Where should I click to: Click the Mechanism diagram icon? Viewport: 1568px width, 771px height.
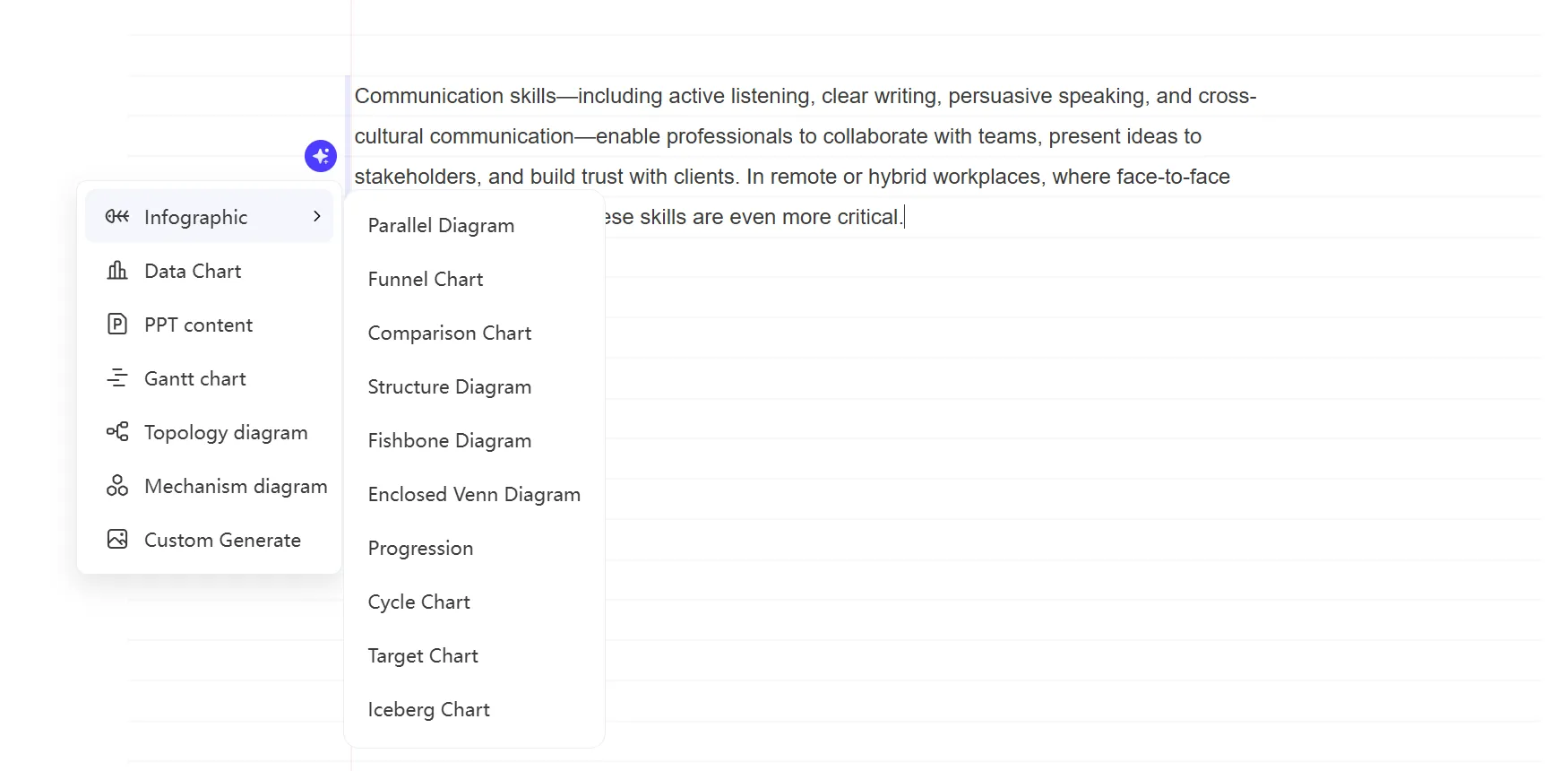pyautogui.click(x=117, y=486)
